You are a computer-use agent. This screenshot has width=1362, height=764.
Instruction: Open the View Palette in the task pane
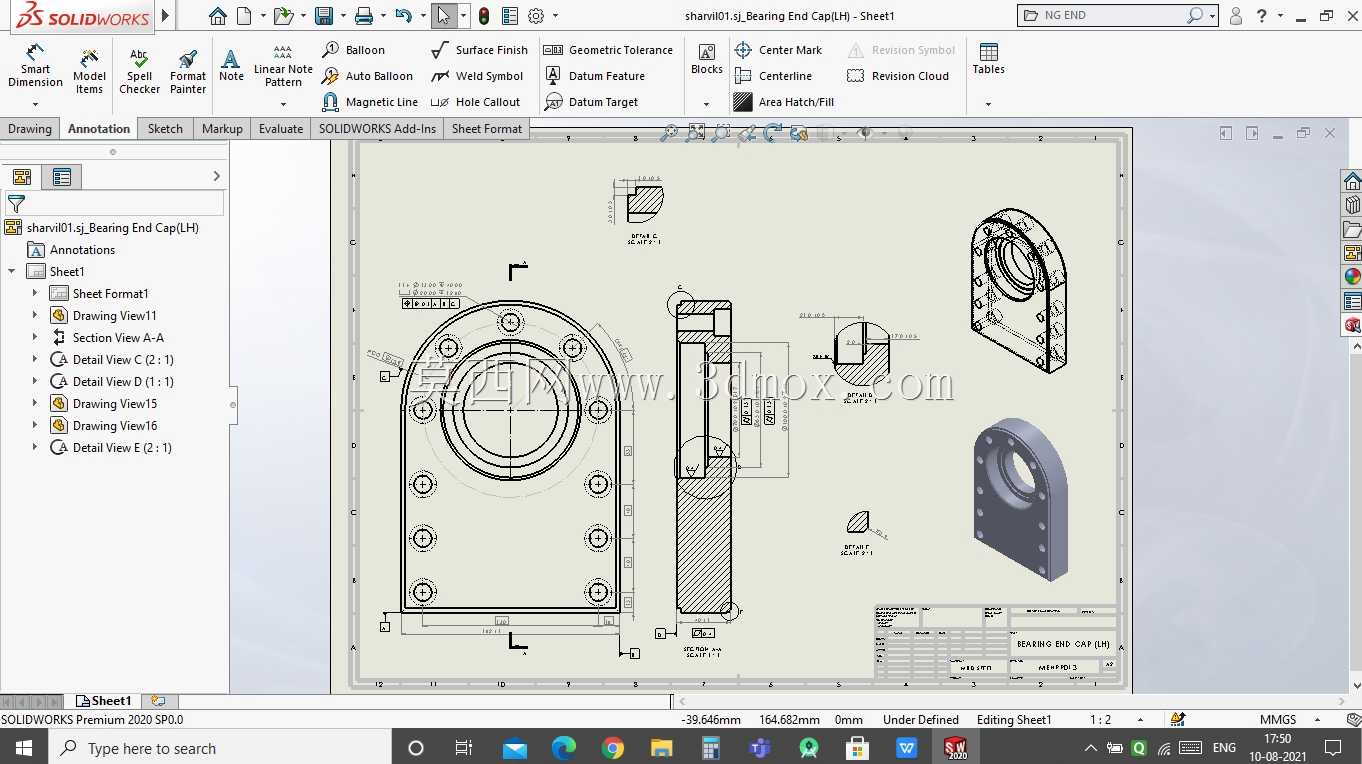click(x=1352, y=253)
